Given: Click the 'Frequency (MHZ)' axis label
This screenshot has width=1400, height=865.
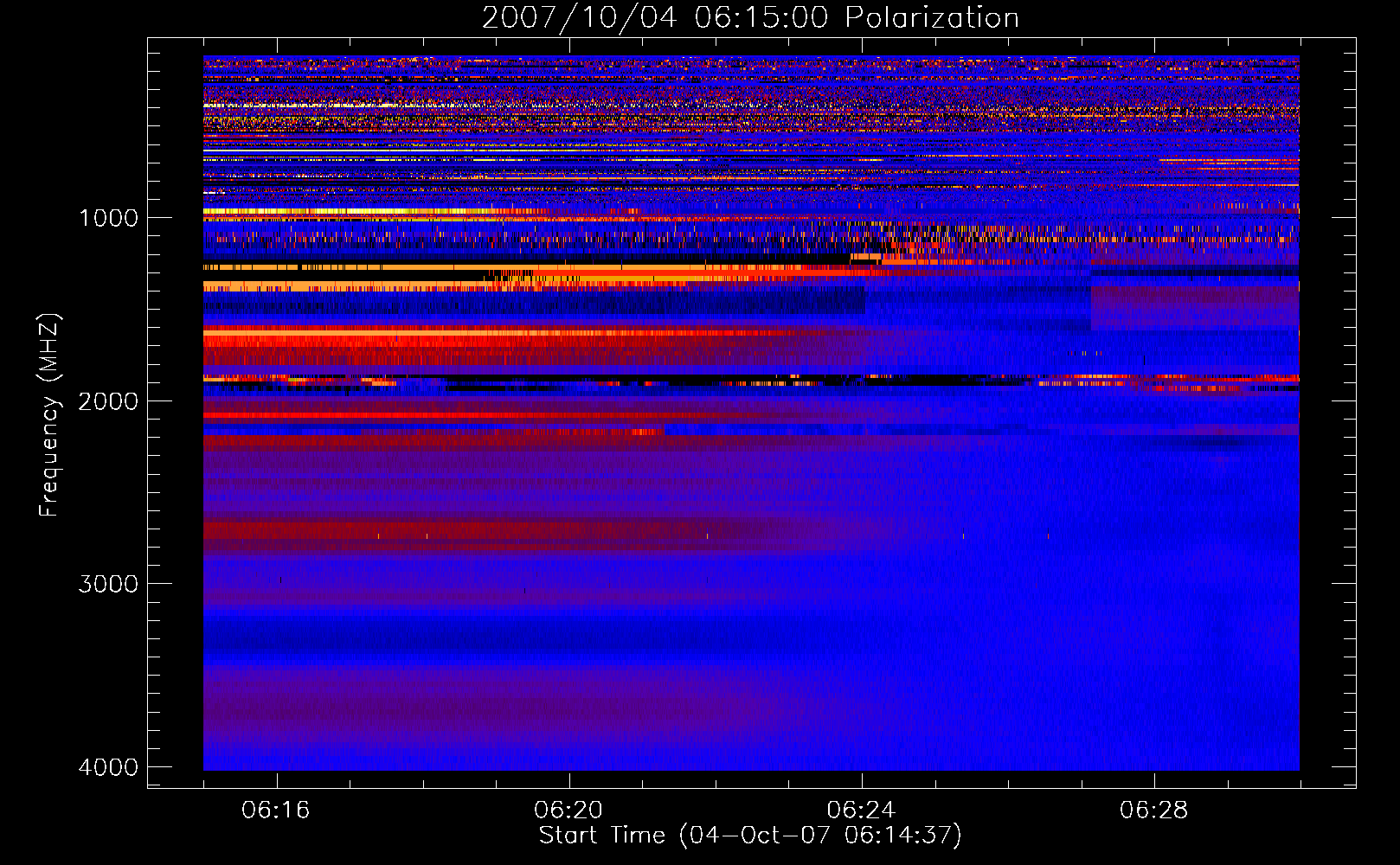Looking at the screenshot, I should point(49,415).
